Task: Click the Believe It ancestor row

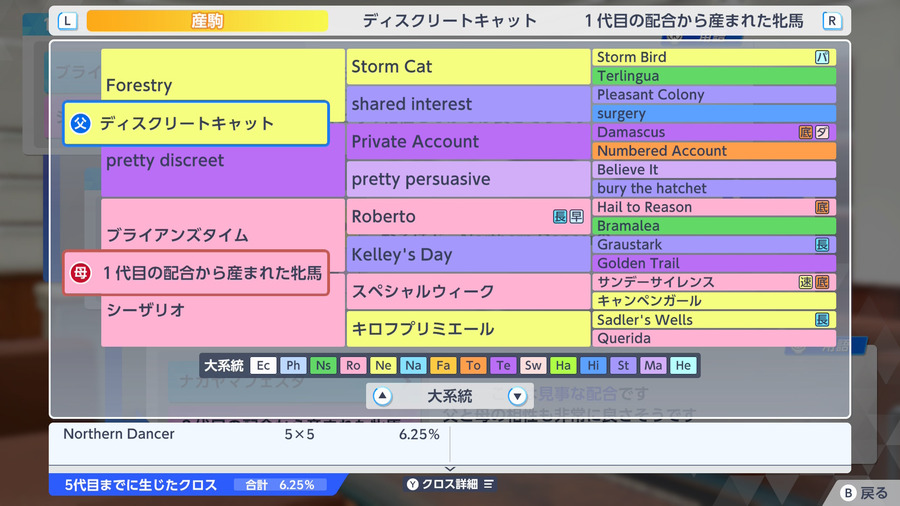Action: [714, 170]
